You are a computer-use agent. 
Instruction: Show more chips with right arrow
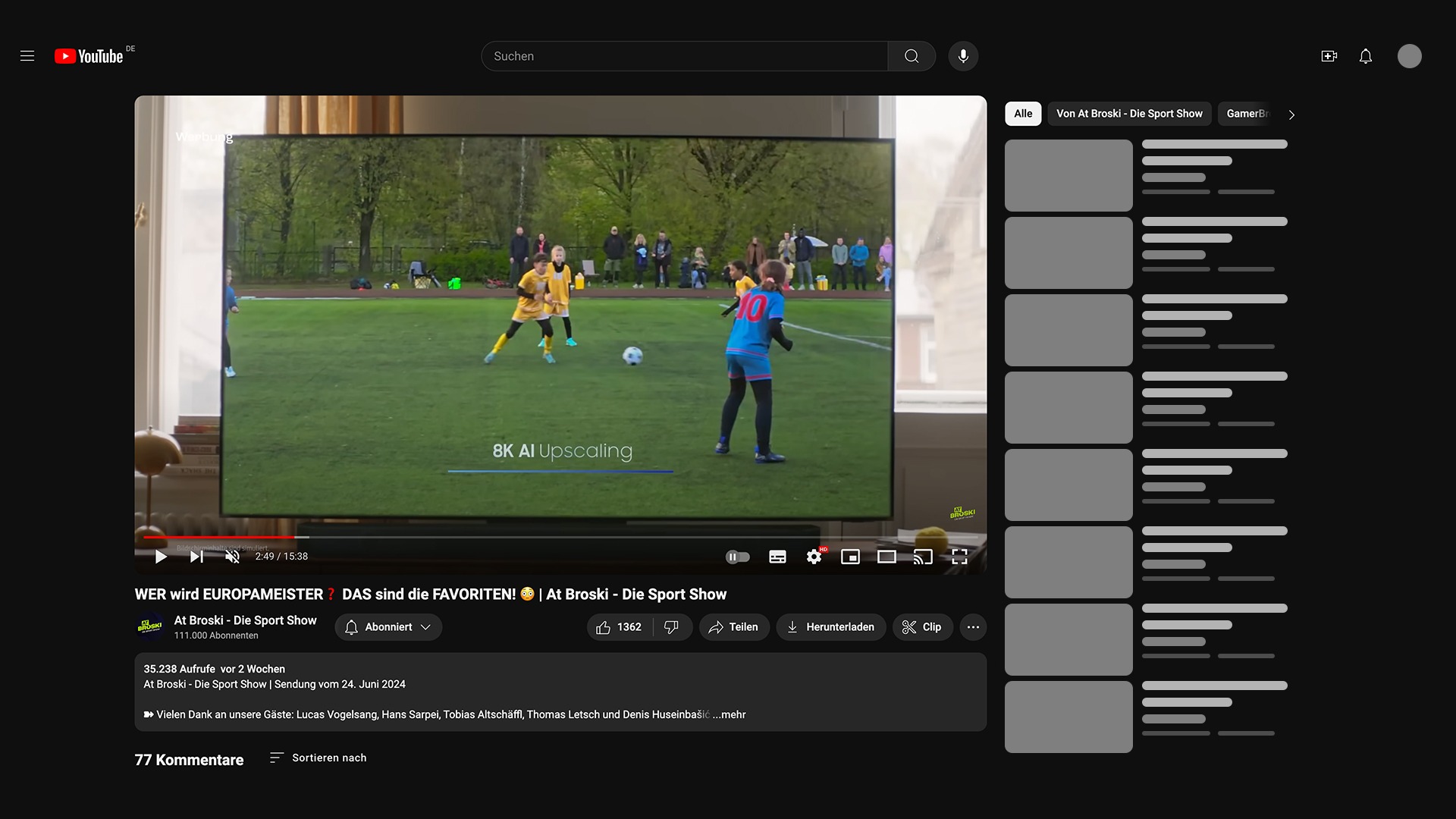point(1291,115)
